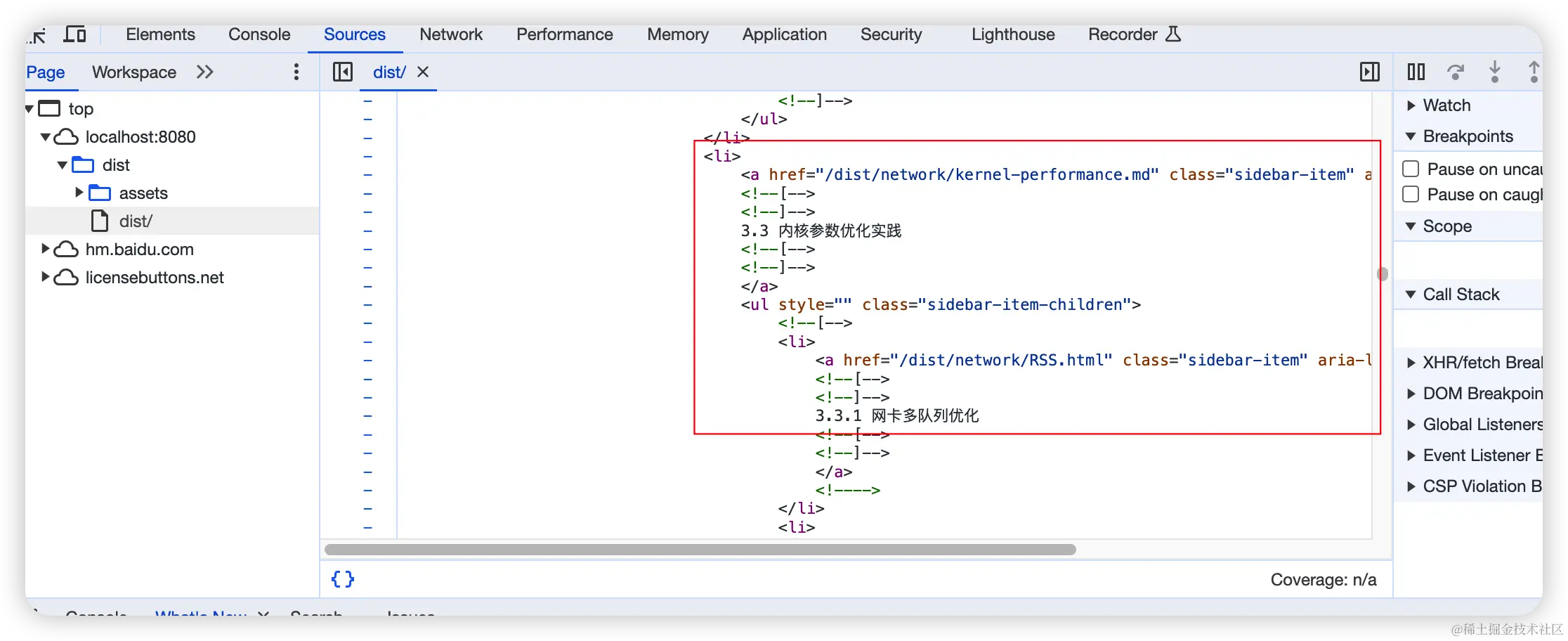1568x641 pixels.
Task: Expand DOM Breakpoints section
Action: (1411, 394)
